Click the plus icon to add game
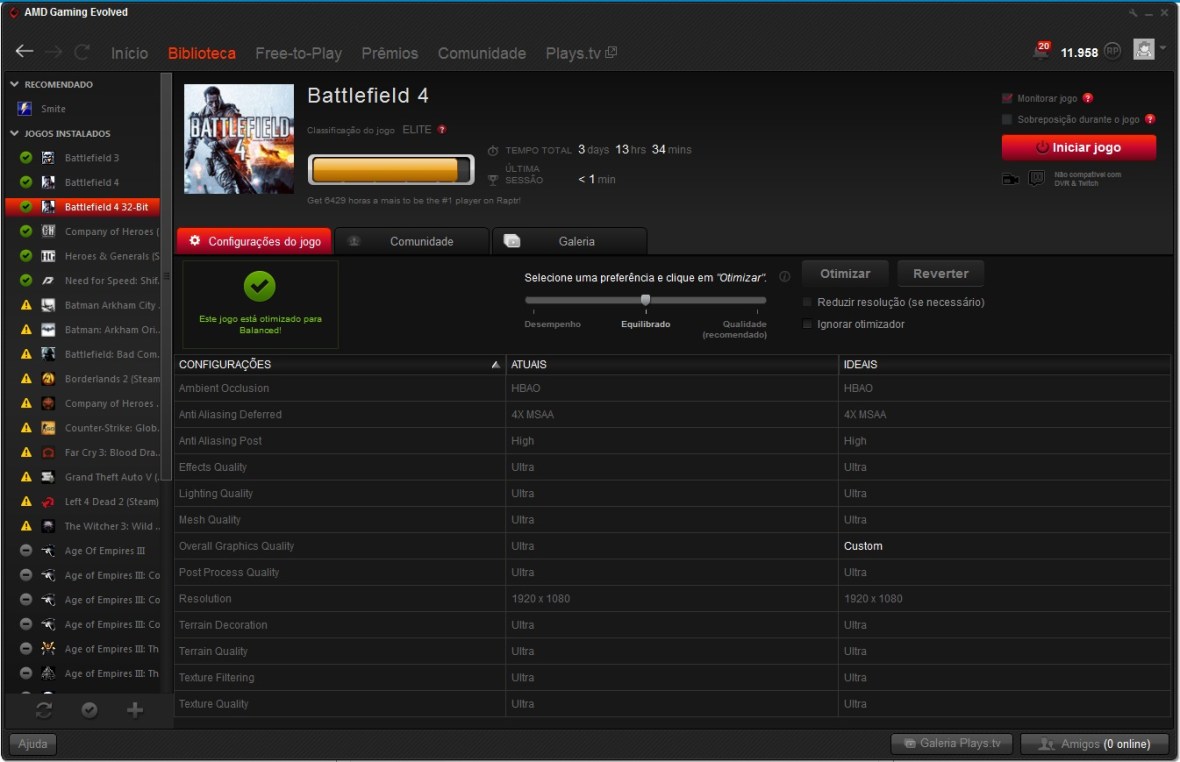This screenshot has height=762, width=1180. click(135, 709)
